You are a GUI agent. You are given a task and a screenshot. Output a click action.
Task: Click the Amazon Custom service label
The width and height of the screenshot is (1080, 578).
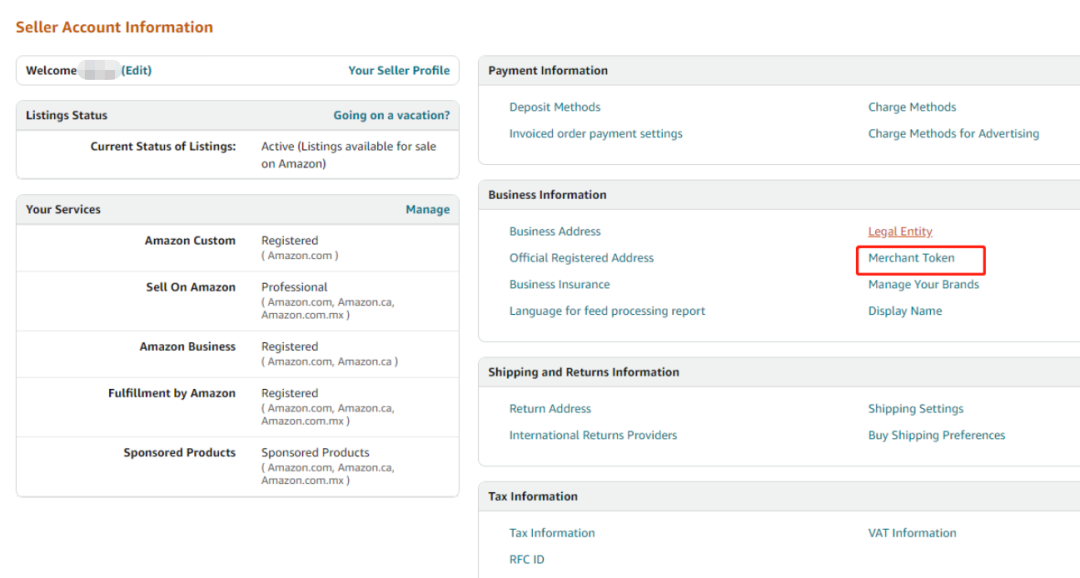tap(189, 240)
